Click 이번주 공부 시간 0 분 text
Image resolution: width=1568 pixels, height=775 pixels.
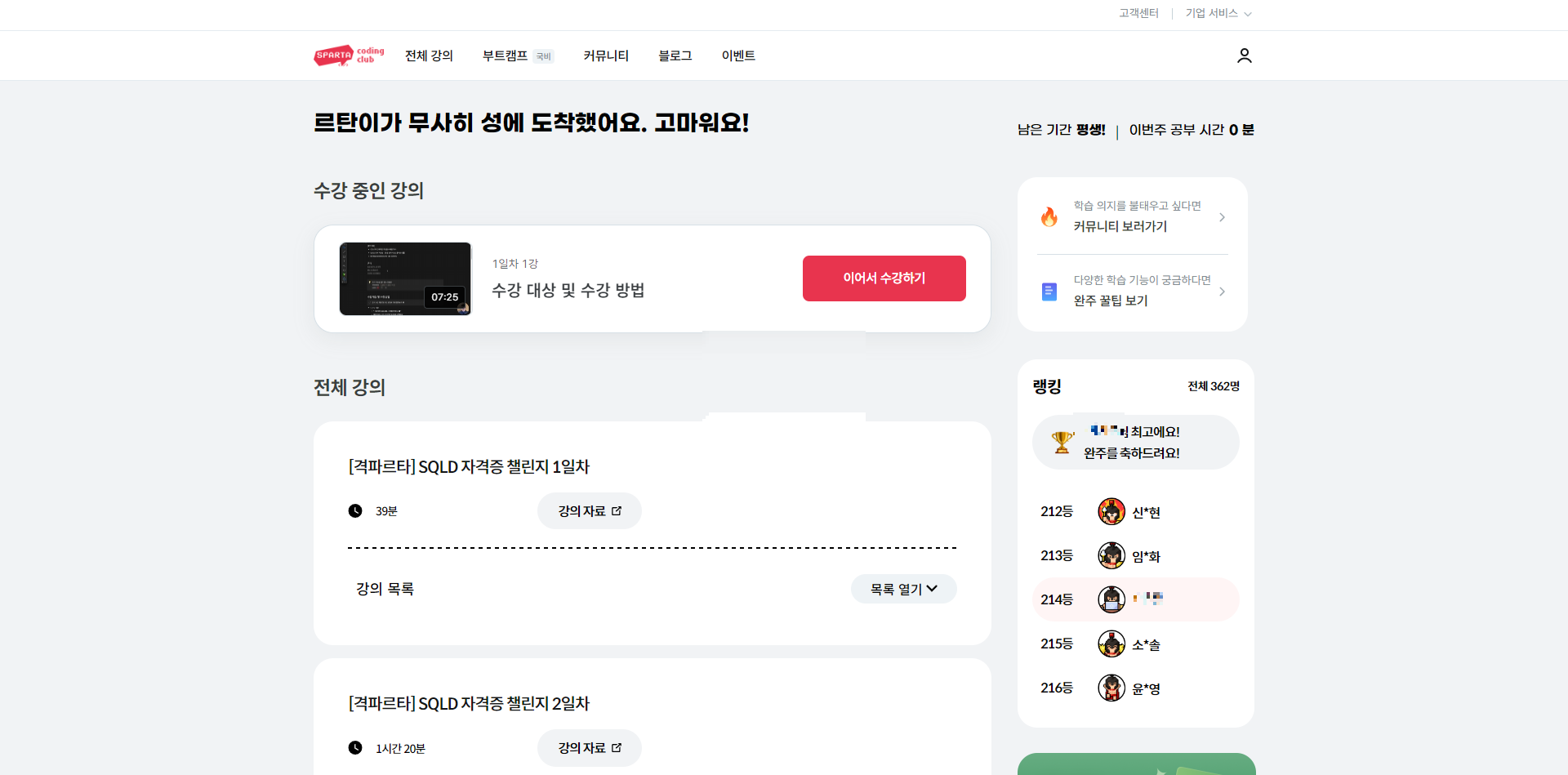[x=1192, y=130]
